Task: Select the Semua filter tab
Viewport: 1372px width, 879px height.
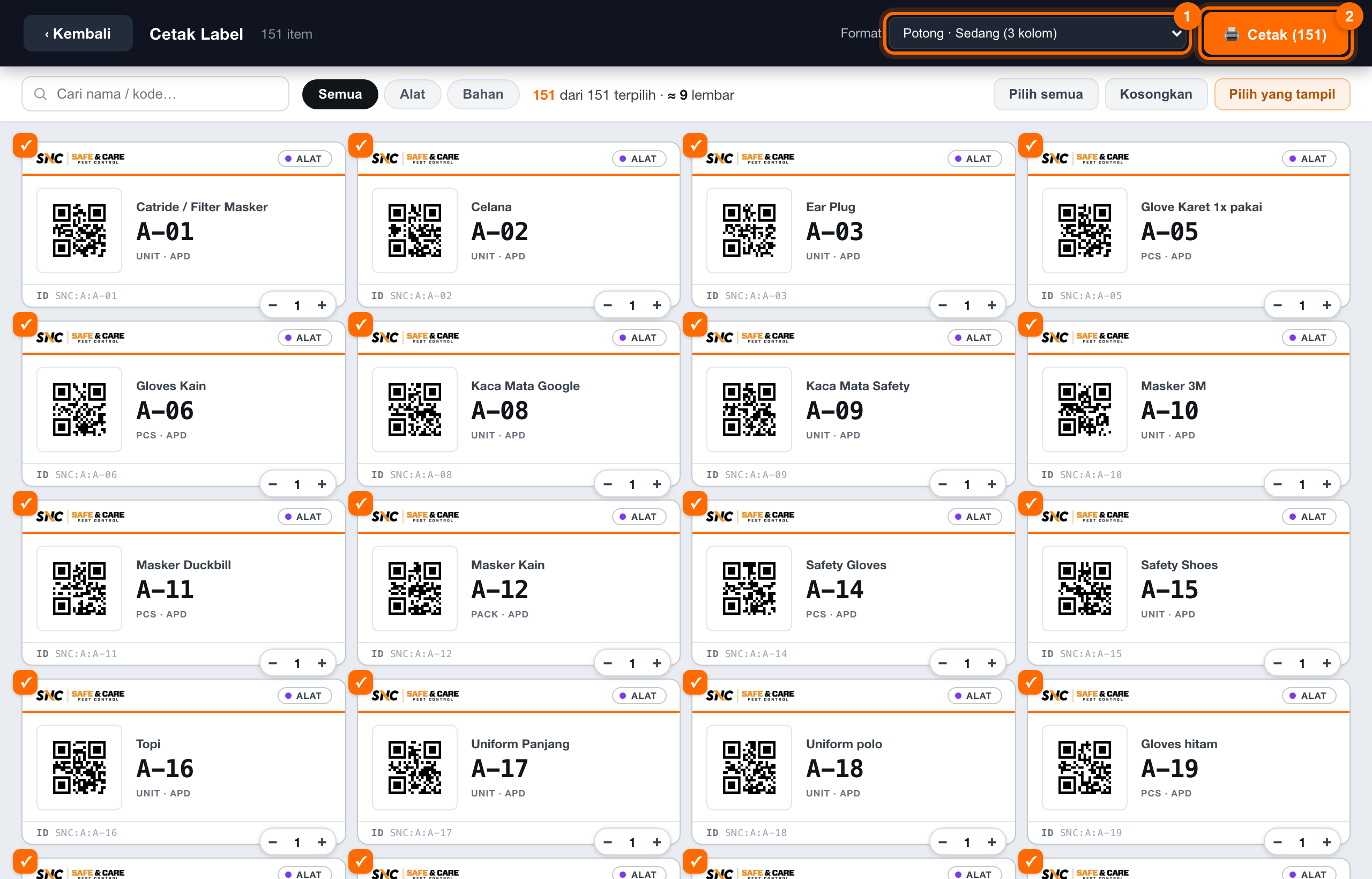Action: coord(340,94)
